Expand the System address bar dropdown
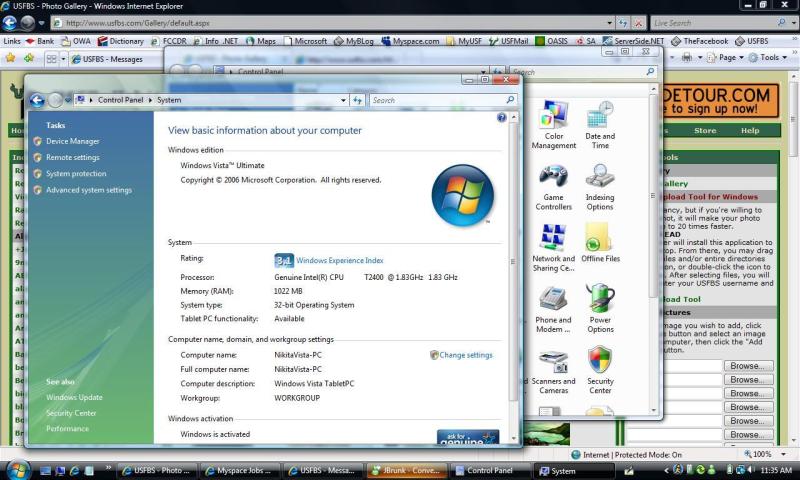 click(x=343, y=100)
